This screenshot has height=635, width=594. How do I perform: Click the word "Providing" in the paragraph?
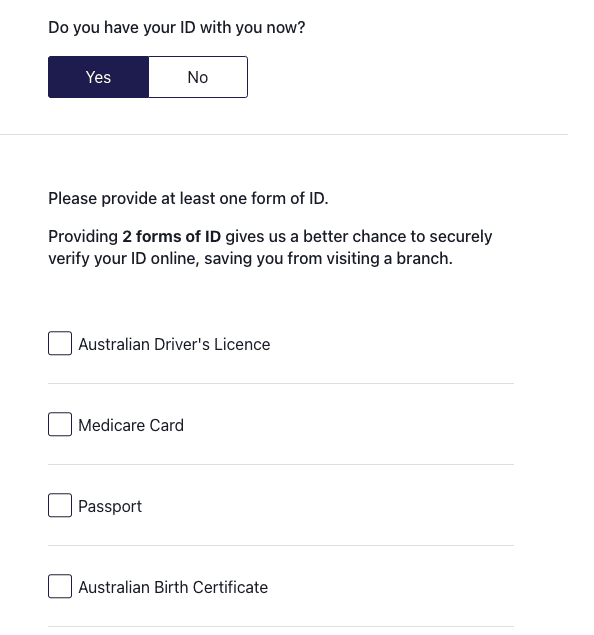coord(83,237)
